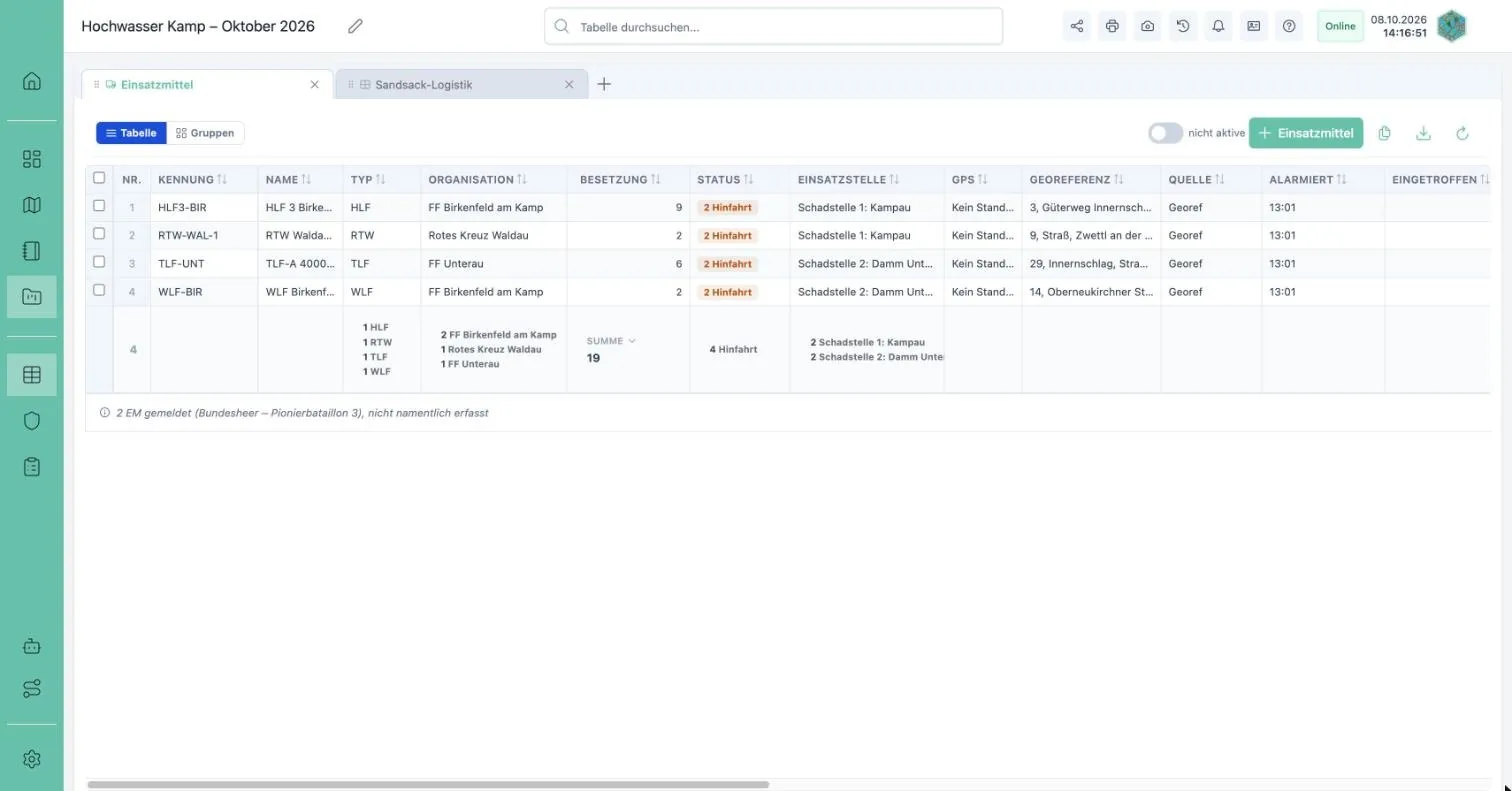The image size is (1512, 791).
Task: Sort by the BESETZUNG column
Action: (x=656, y=180)
